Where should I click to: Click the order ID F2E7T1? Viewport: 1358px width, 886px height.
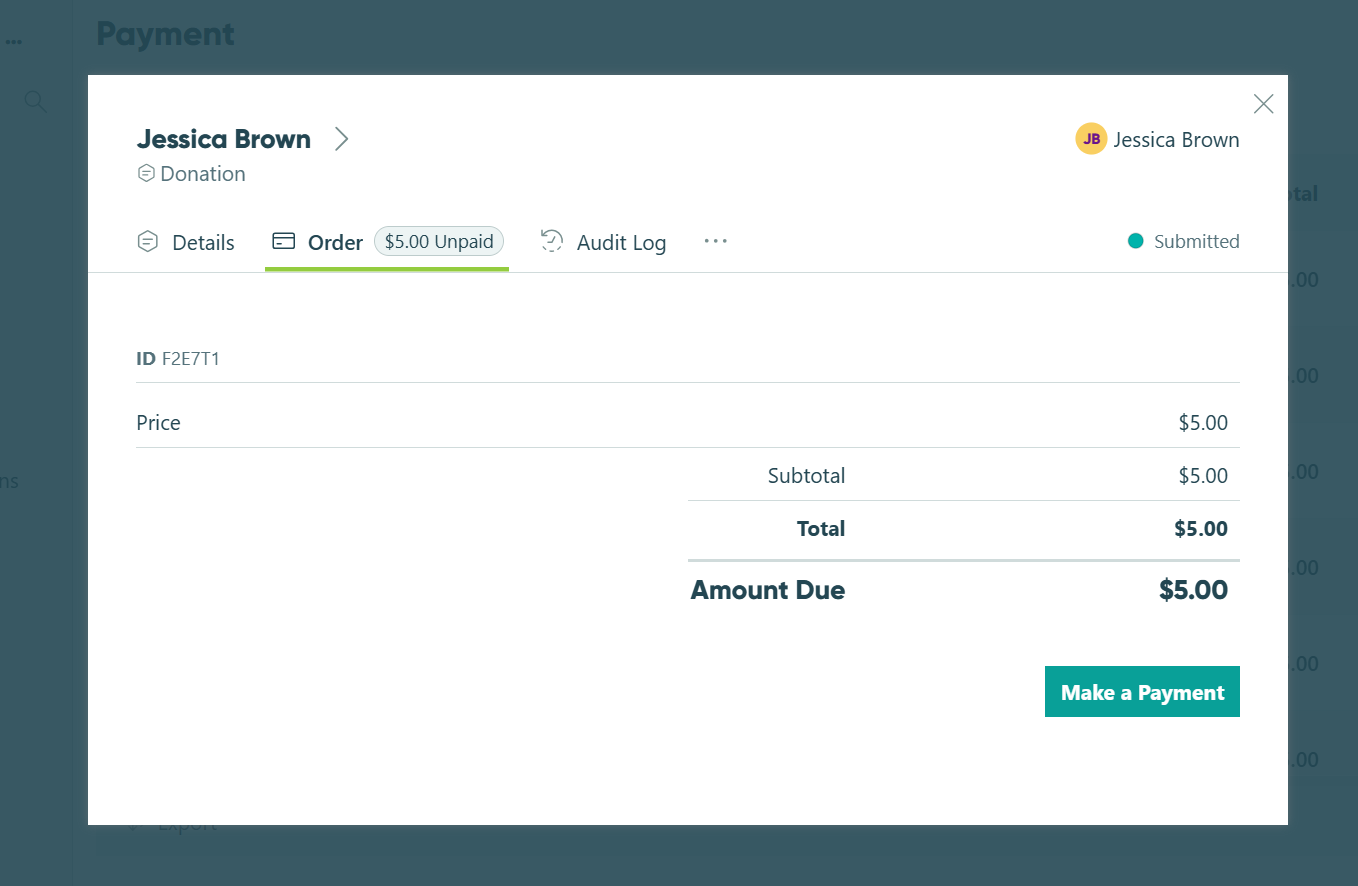190,358
